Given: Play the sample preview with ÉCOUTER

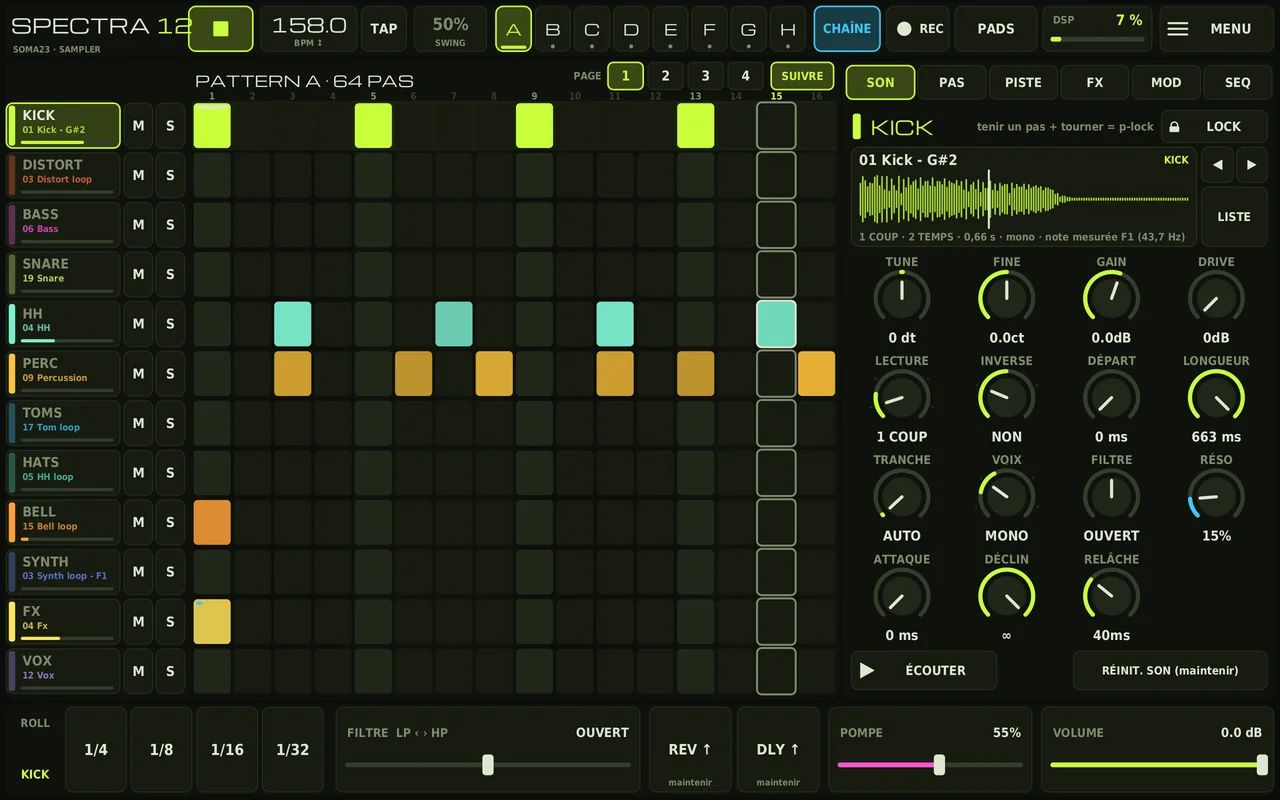Looking at the screenshot, I should (924, 670).
